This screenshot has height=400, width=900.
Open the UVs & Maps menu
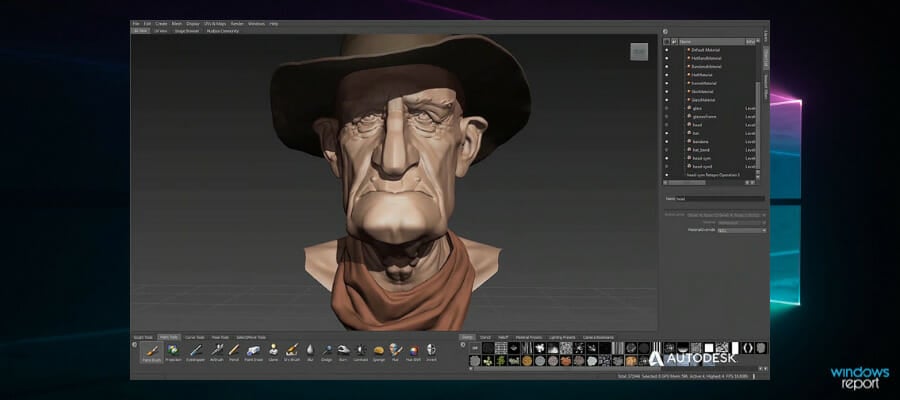tap(215, 24)
